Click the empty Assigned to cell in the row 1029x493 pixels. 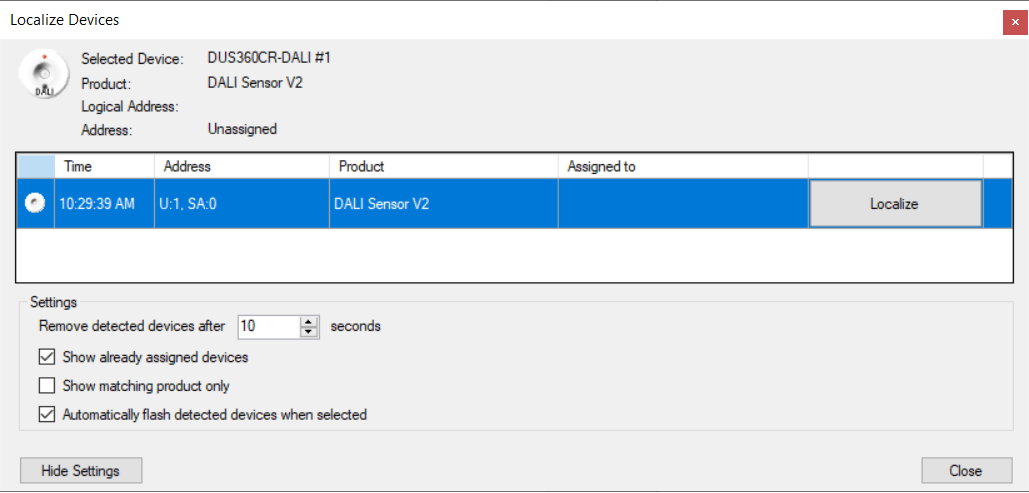(682, 204)
